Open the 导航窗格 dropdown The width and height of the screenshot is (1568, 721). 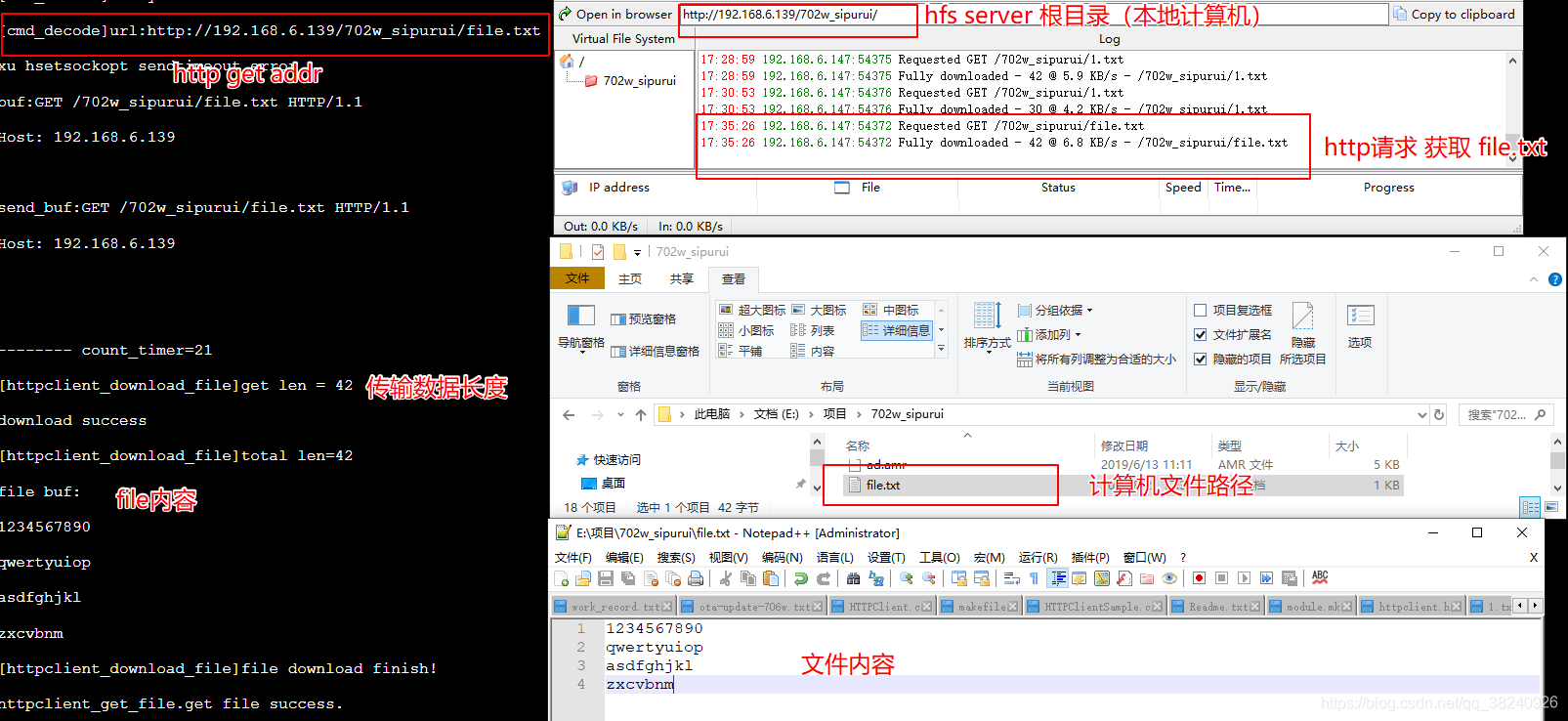click(x=581, y=328)
